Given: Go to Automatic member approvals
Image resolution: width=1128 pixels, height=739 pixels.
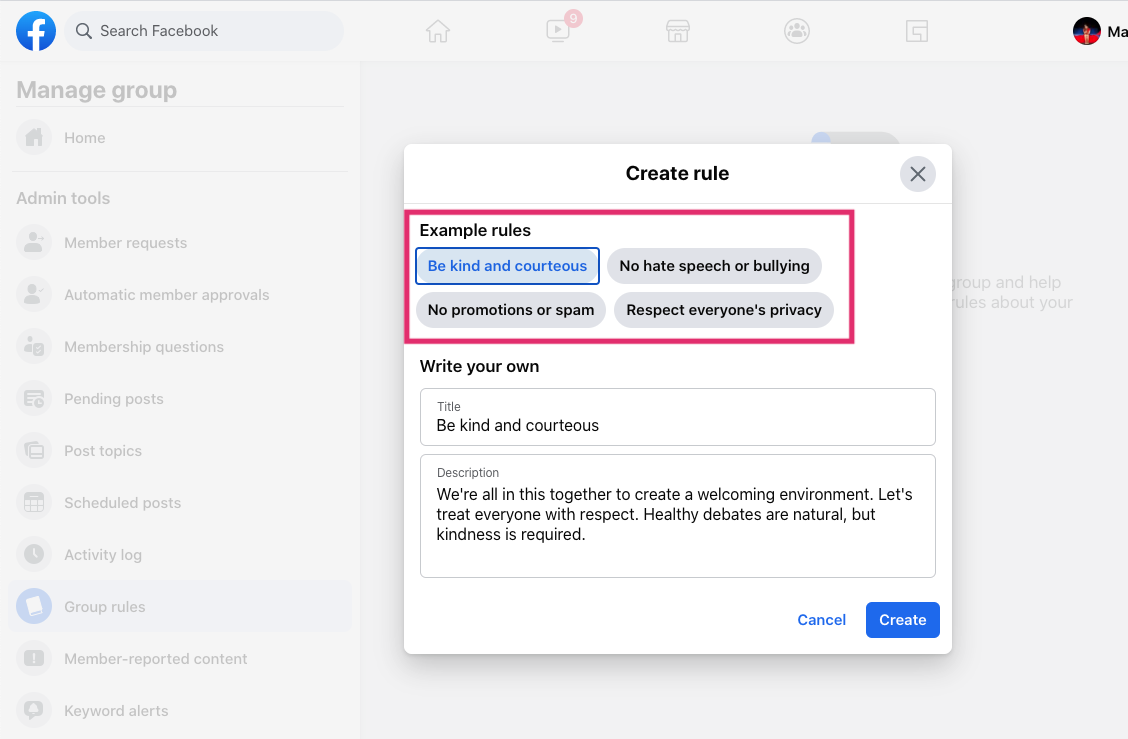Looking at the screenshot, I should pyautogui.click(x=180, y=294).
